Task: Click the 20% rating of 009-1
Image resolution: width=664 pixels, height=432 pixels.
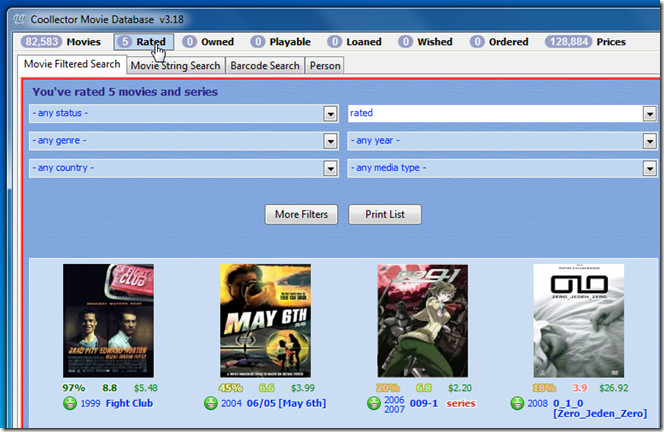Action: pyautogui.click(x=387, y=388)
